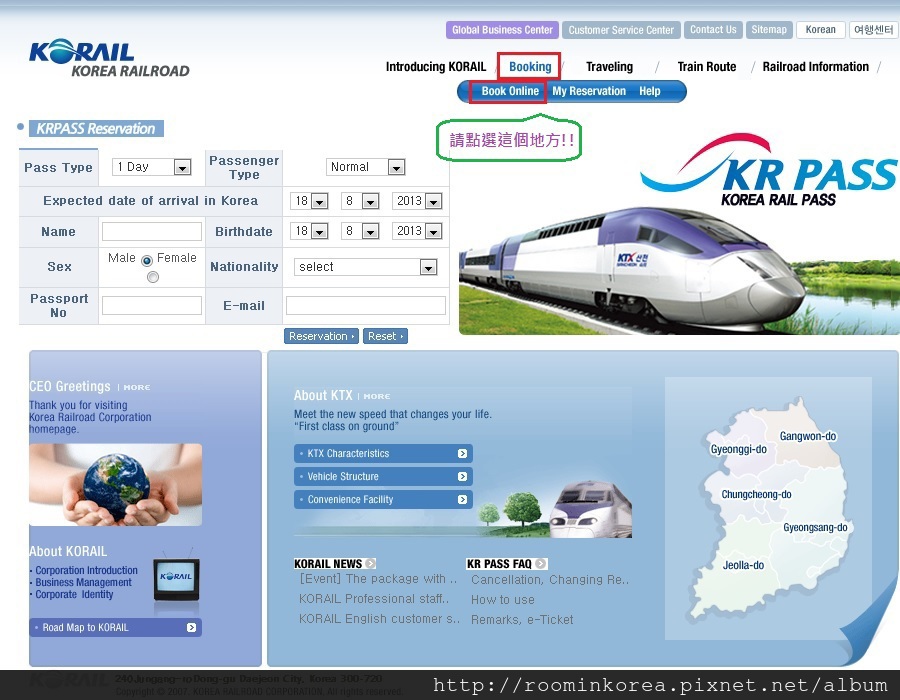The image size is (900, 700).
Task: Click arrow icon on Road Map to KORAIL
Action: 191,627
